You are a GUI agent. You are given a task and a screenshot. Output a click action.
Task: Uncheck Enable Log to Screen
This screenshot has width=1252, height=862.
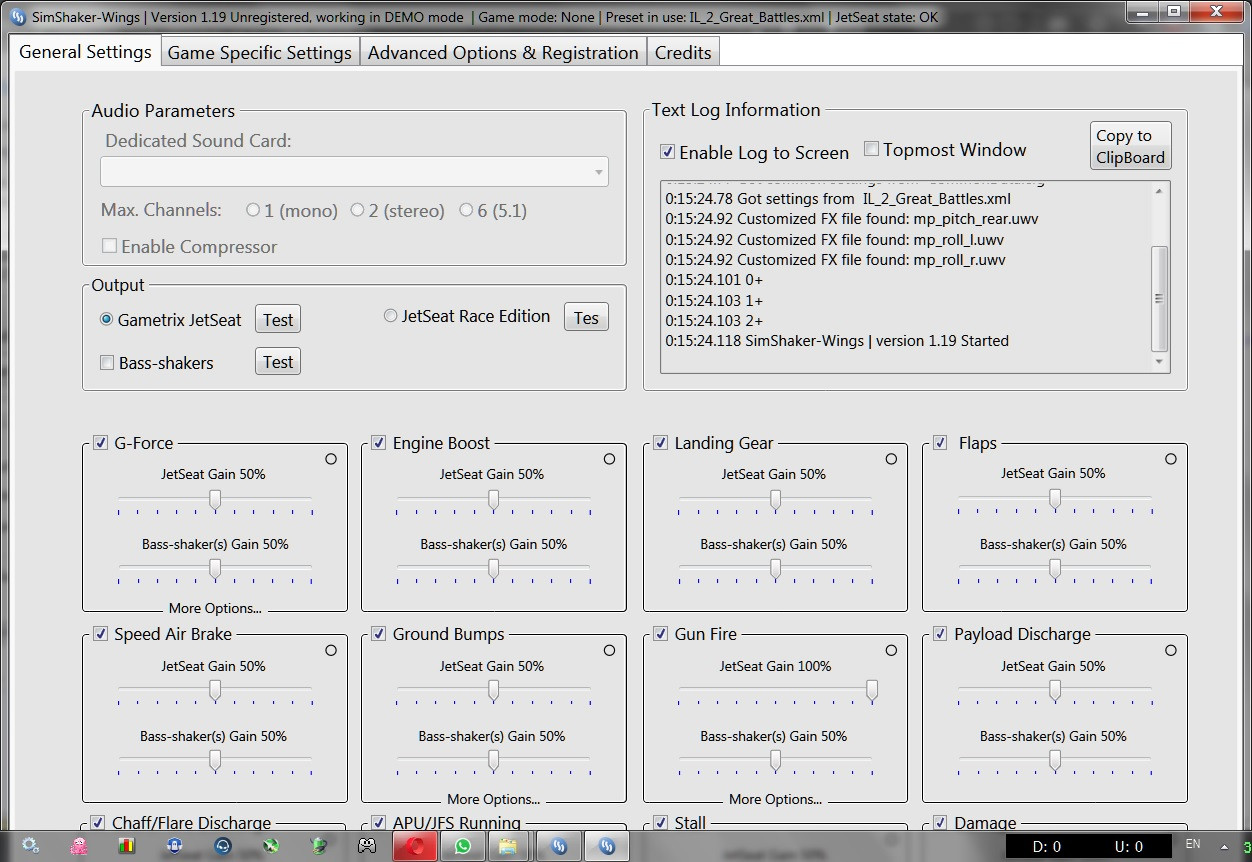pos(668,152)
